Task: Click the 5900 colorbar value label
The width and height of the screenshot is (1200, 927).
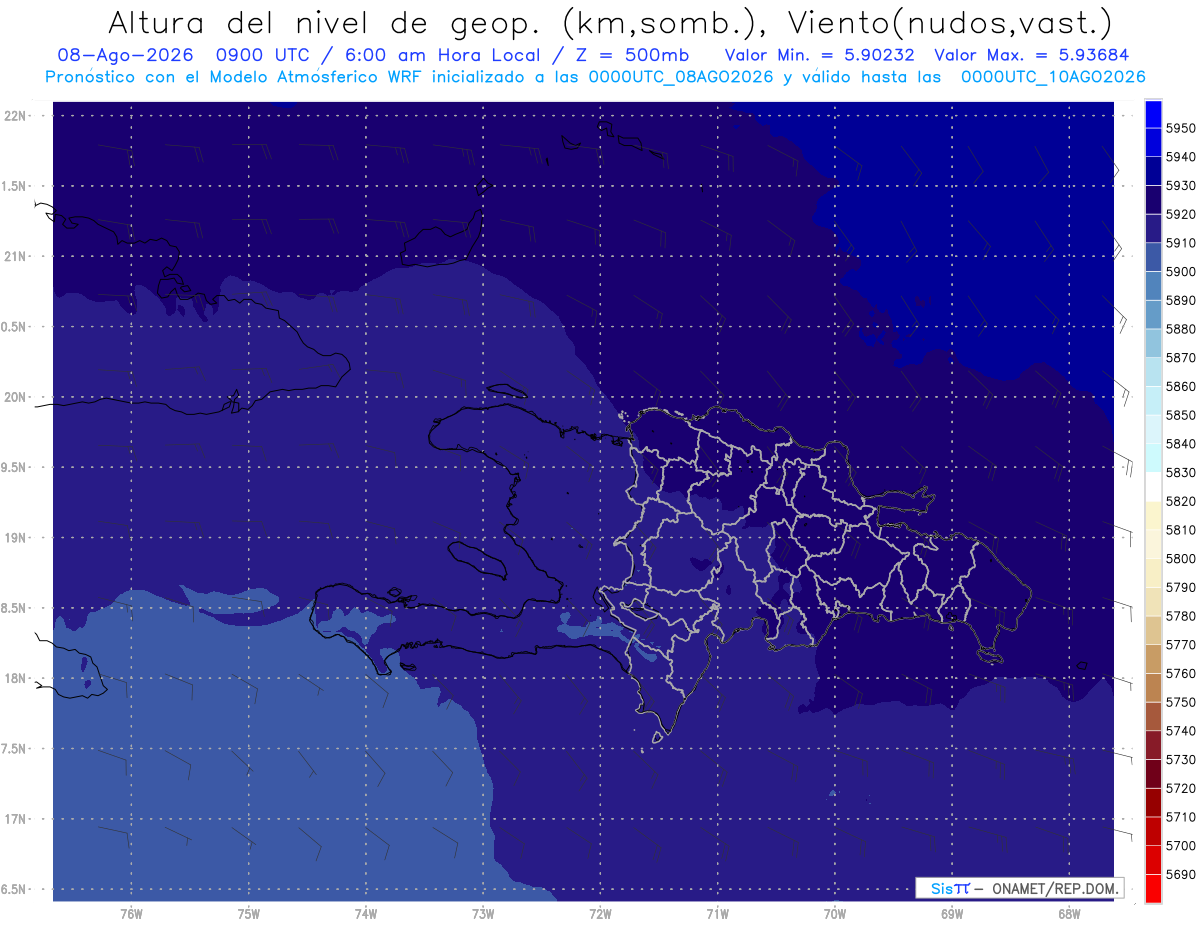Action: (x=1181, y=272)
